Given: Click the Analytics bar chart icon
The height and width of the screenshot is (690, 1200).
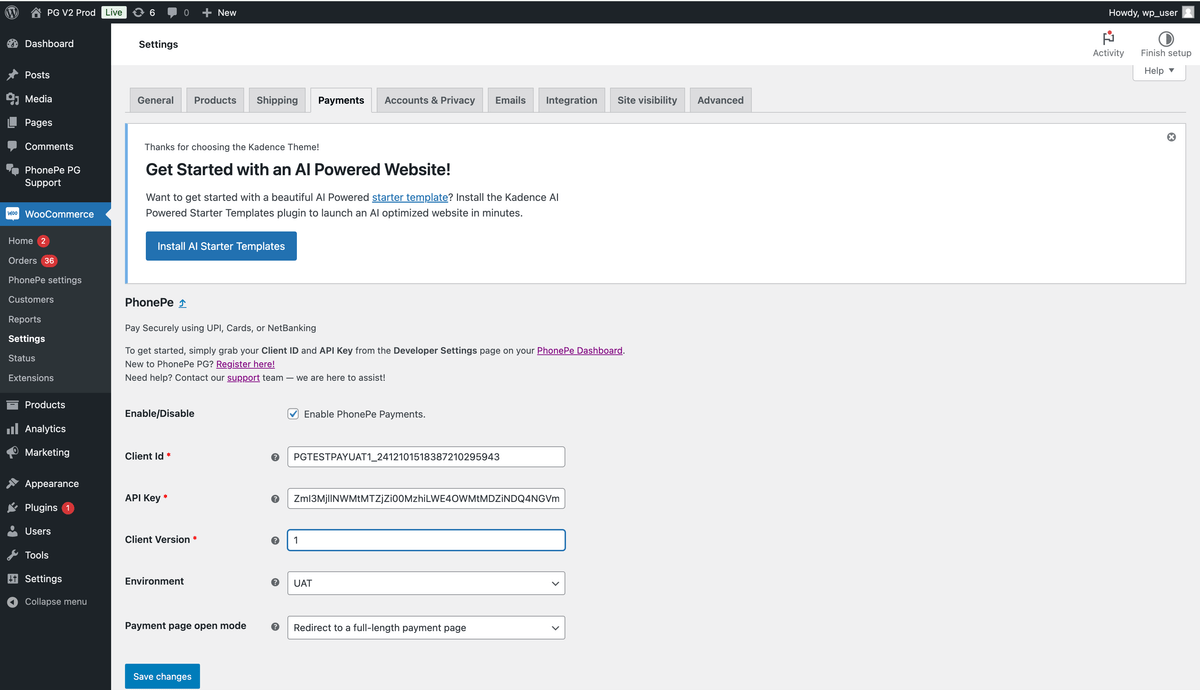Looking at the screenshot, I should (x=13, y=429).
